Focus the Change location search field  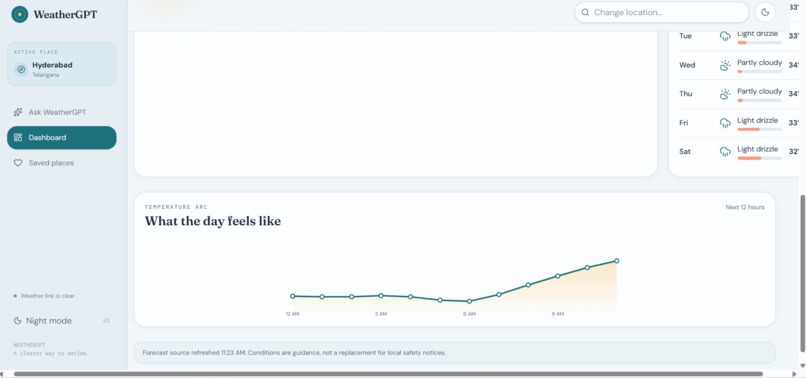662,12
